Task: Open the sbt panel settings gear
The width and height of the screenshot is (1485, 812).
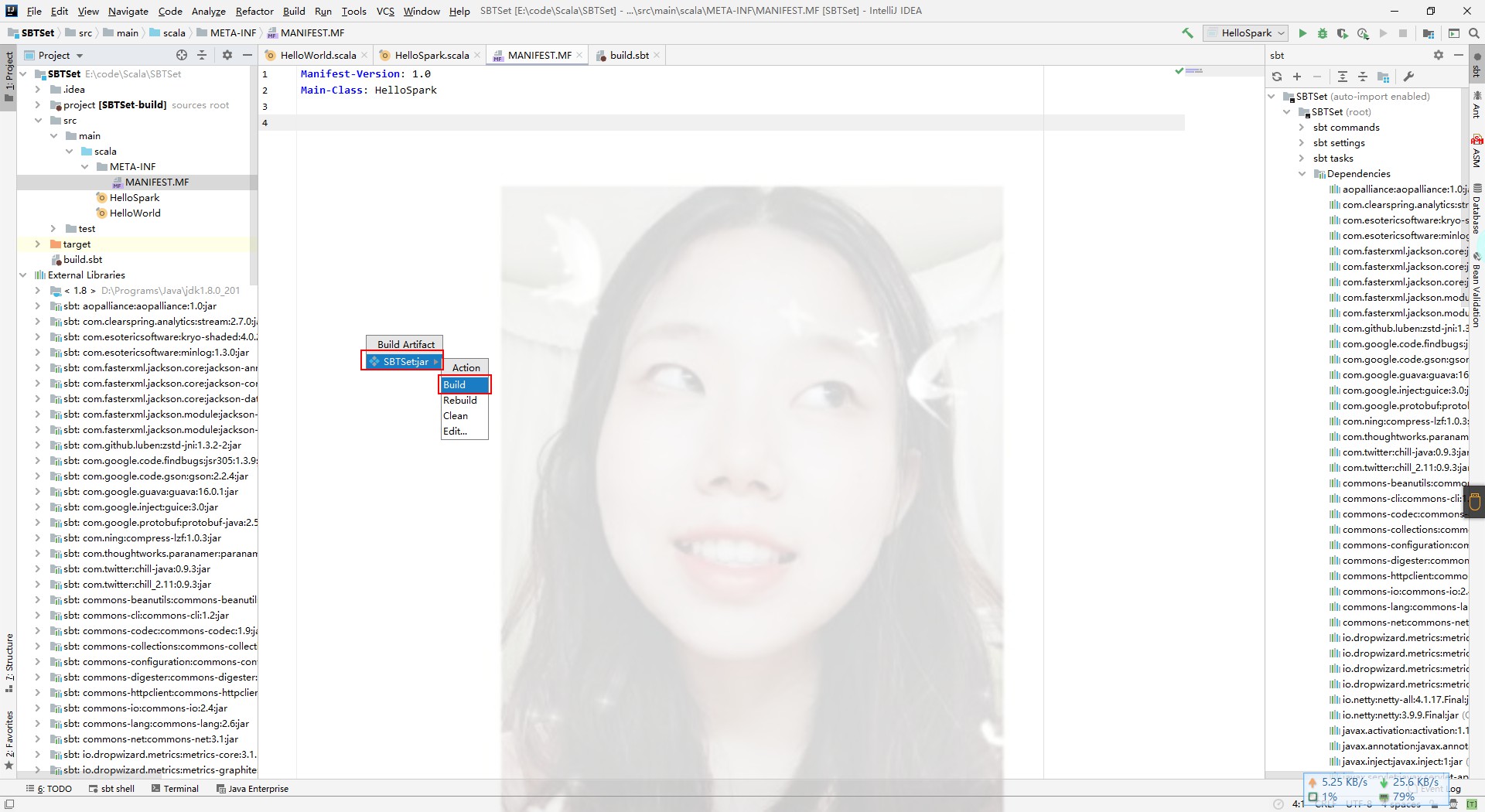Action: 1438,55
